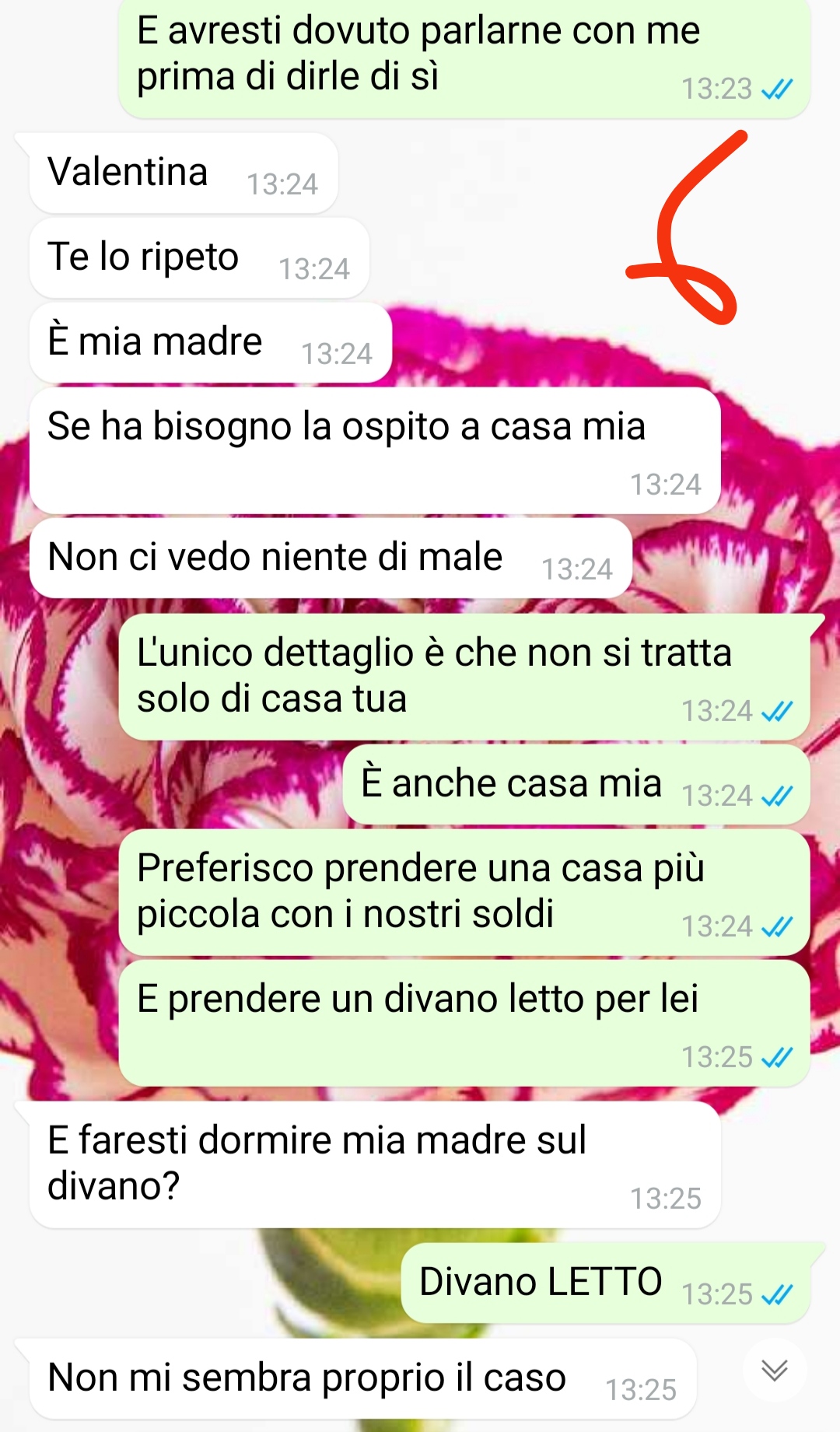The height and width of the screenshot is (1432, 840).
Task: Select the 'Te lo ripeto' message
Action: click(199, 257)
